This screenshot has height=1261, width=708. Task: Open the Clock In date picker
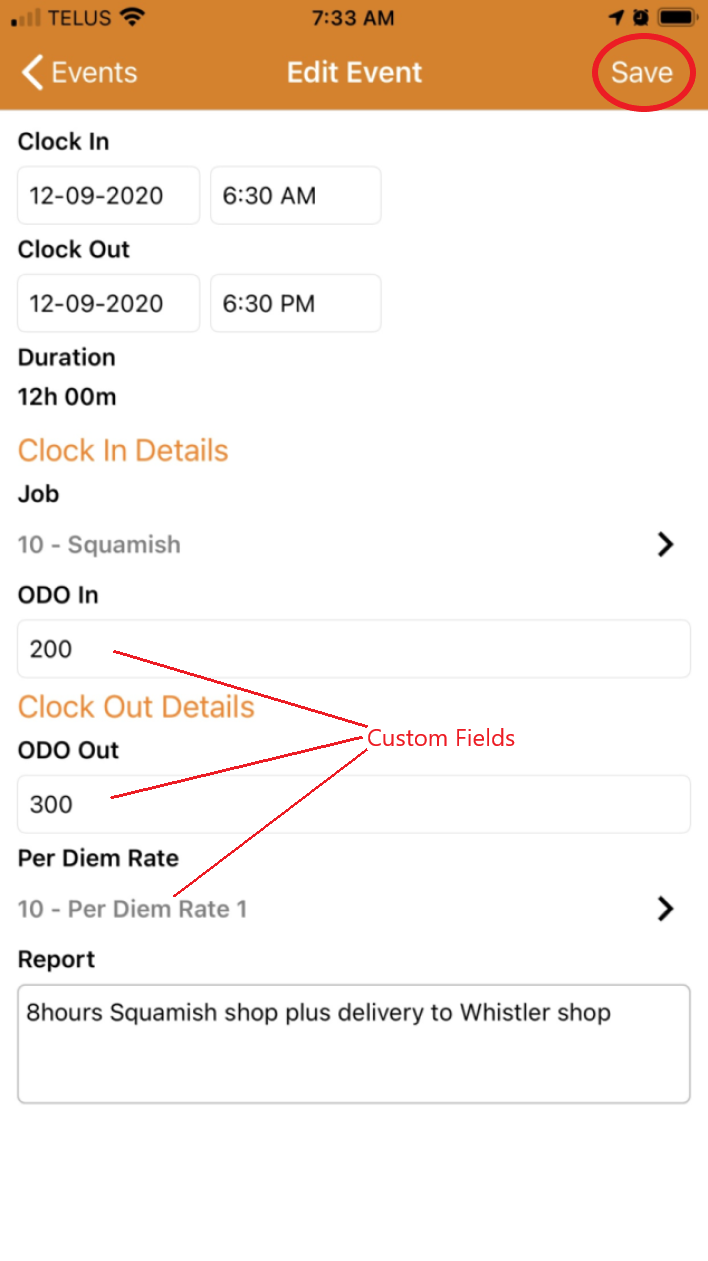(108, 195)
